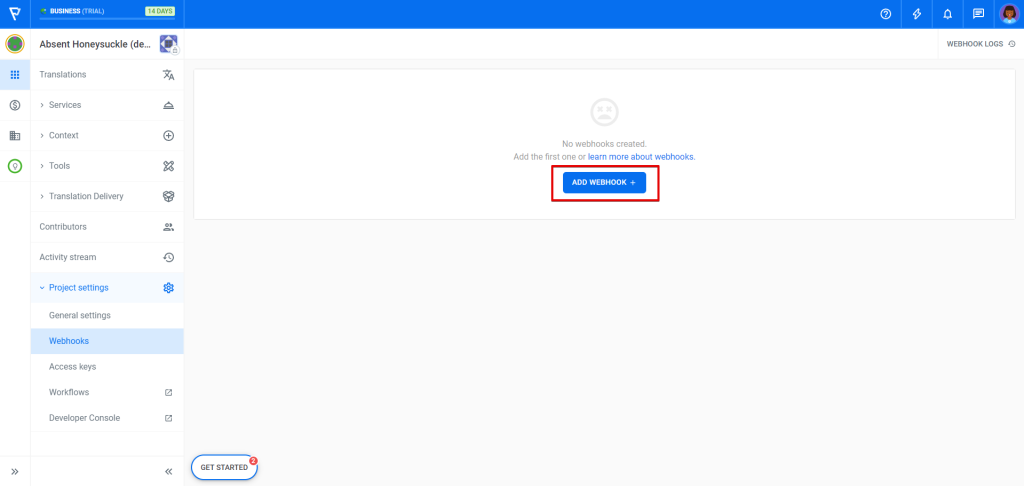Click the dollar billing icon in left rail
The image size is (1024, 486).
pos(15,105)
